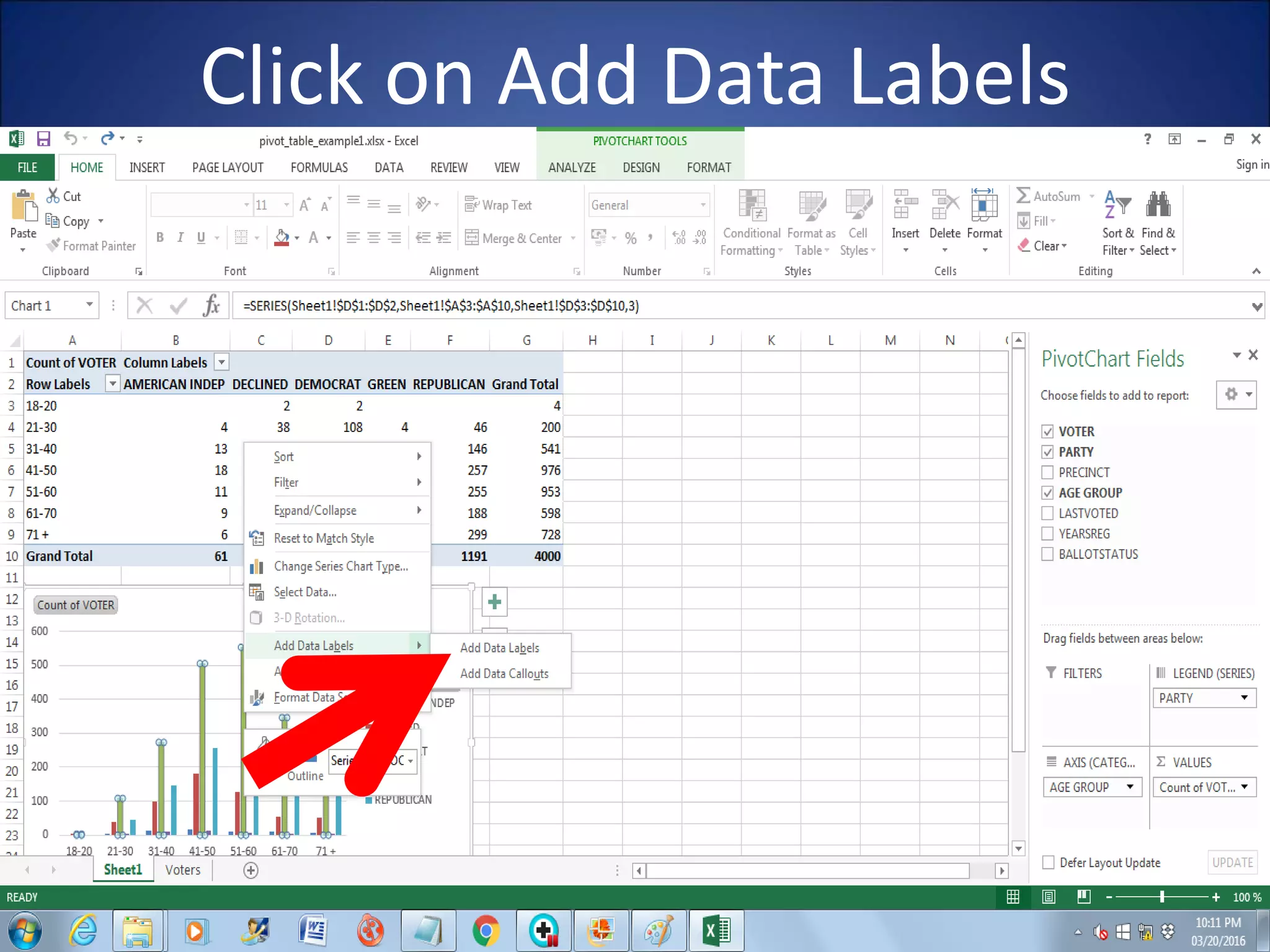
Task: Undo the last action
Action: click(71, 139)
